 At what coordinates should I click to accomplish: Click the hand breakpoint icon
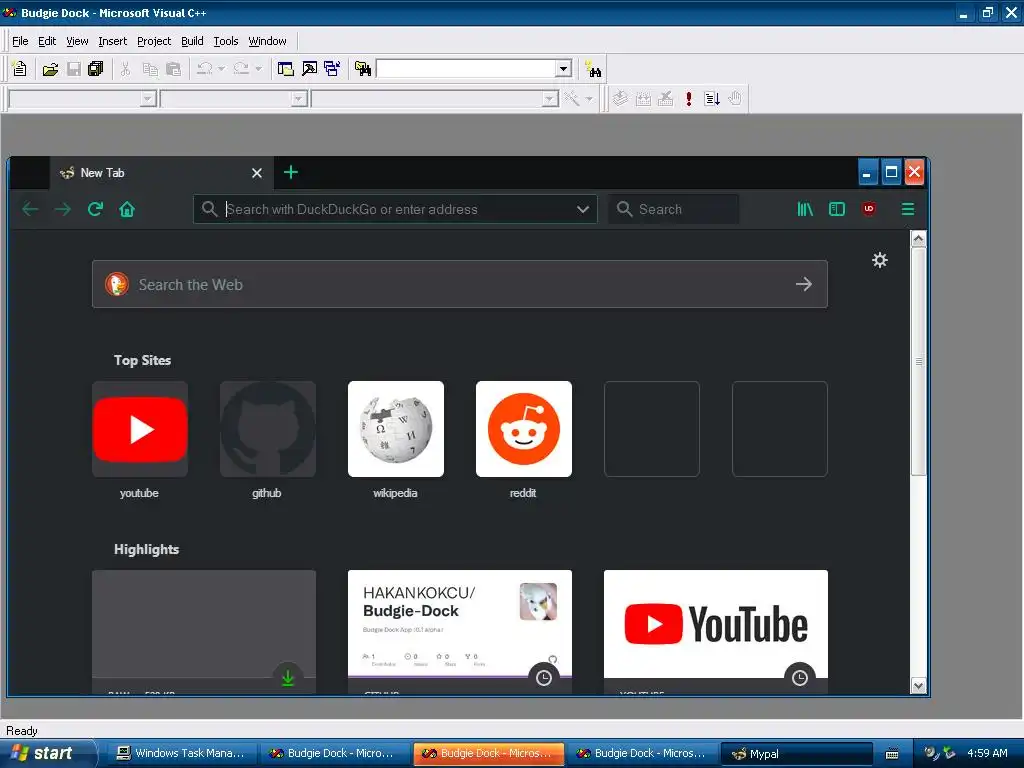(x=735, y=99)
